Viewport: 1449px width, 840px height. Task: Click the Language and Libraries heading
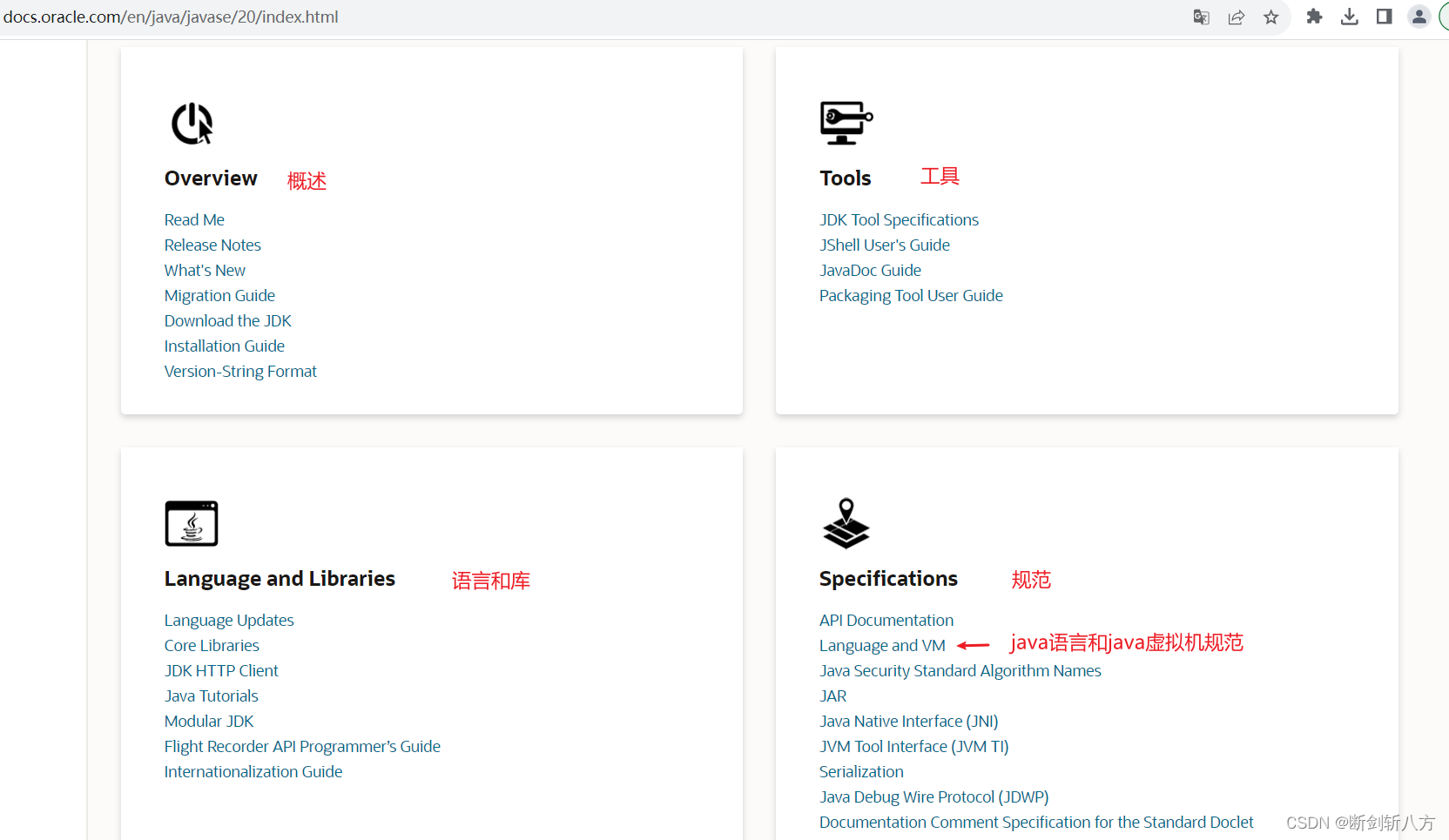280,579
